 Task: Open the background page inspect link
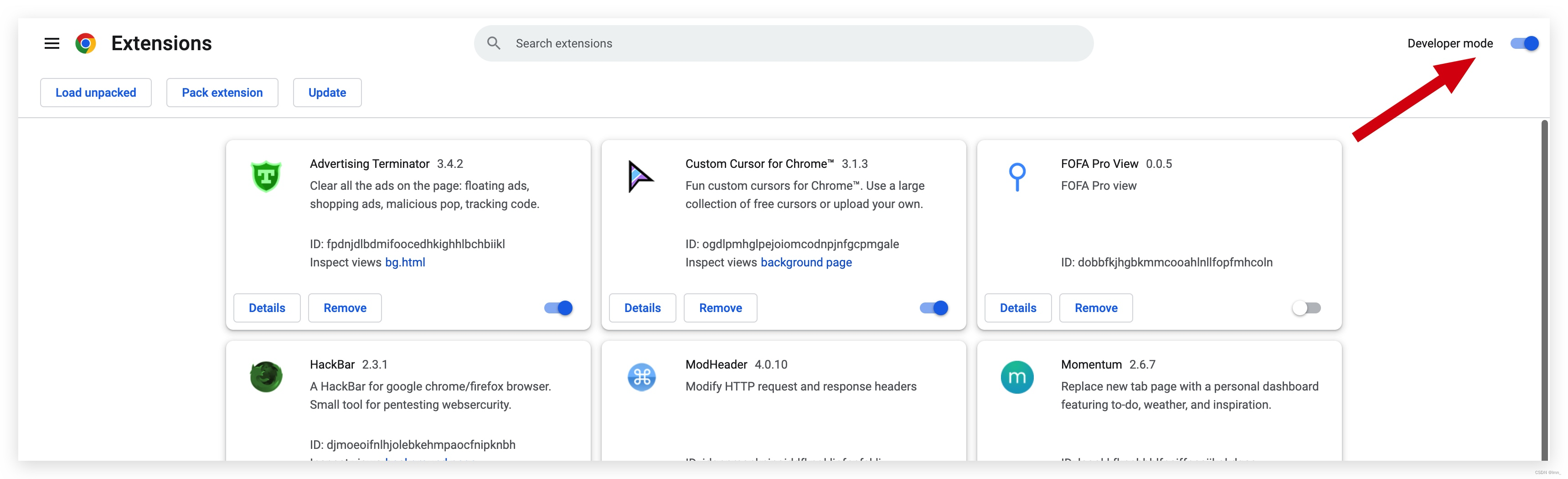(x=806, y=263)
